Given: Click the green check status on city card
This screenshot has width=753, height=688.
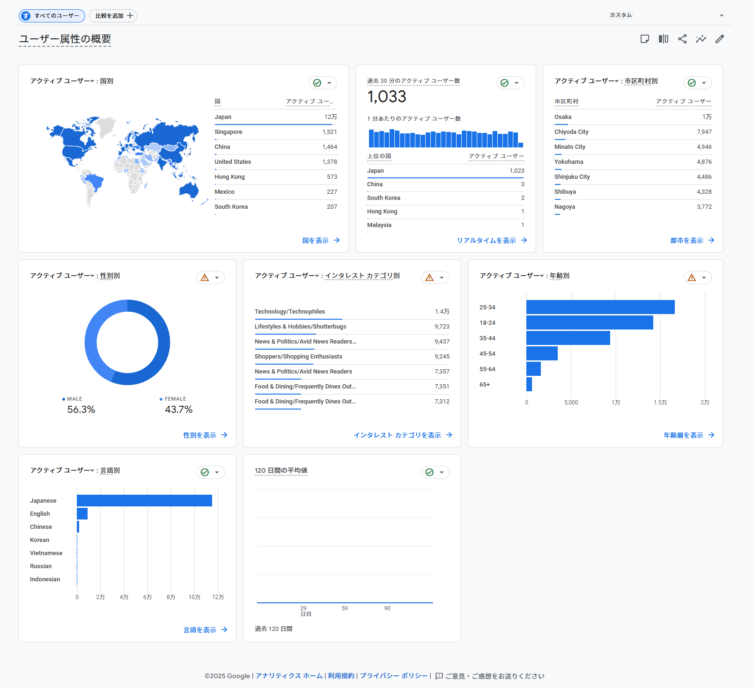Looking at the screenshot, I should coord(692,83).
